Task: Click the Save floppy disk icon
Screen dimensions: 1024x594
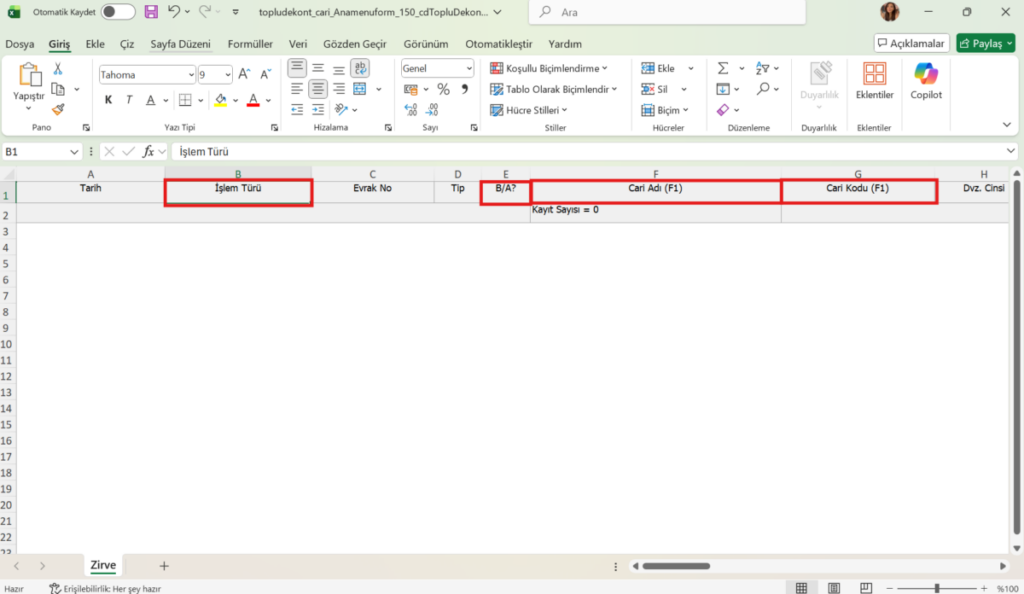Action: coord(151,12)
